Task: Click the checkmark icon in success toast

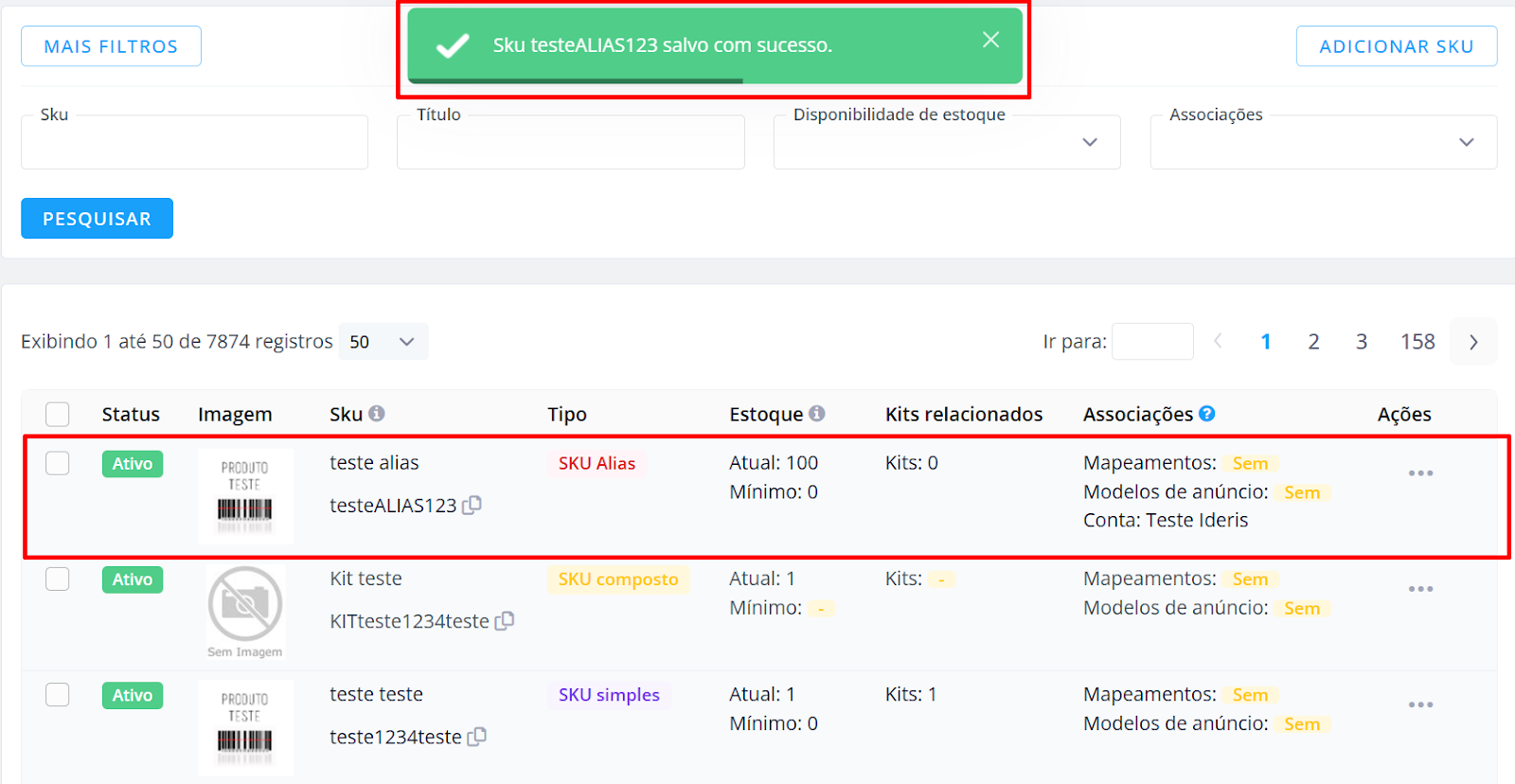Action: tap(453, 45)
